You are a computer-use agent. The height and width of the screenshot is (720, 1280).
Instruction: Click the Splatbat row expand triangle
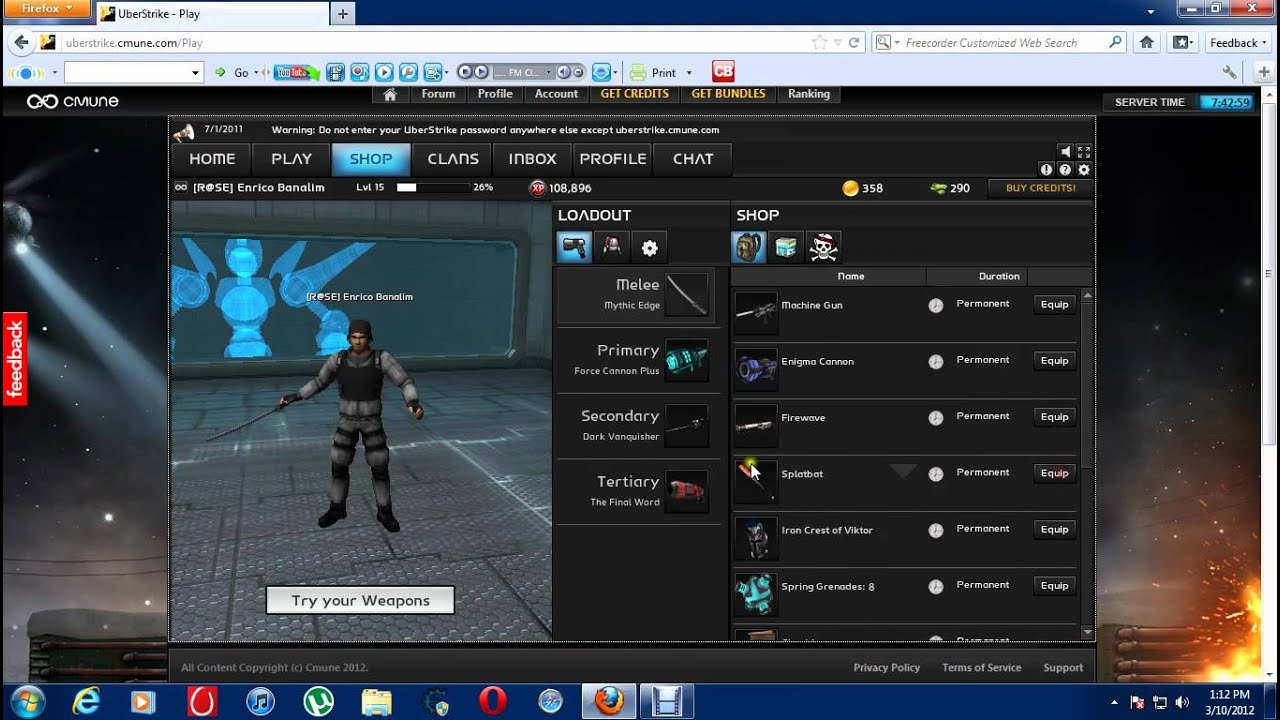903,471
